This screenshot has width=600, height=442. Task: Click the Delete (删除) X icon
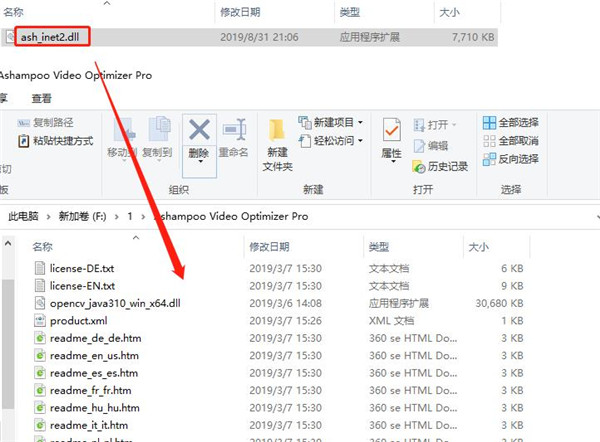[x=199, y=130]
